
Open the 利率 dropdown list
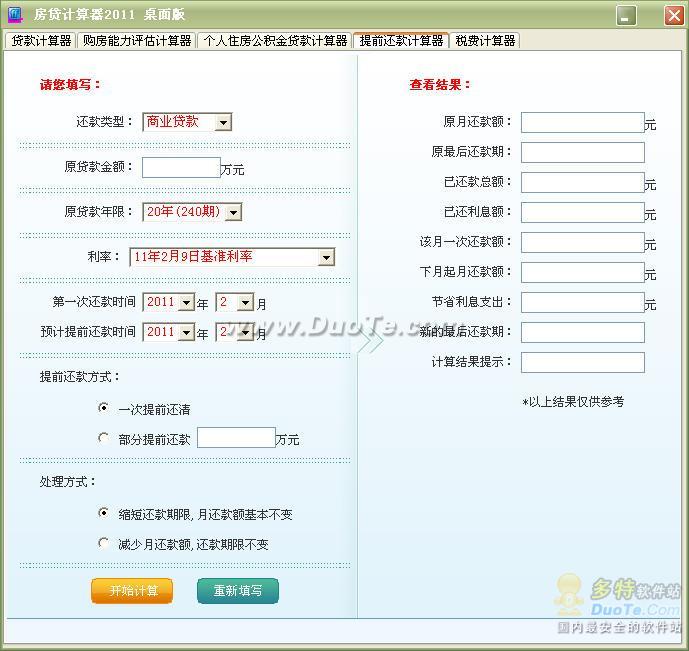coord(326,258)
